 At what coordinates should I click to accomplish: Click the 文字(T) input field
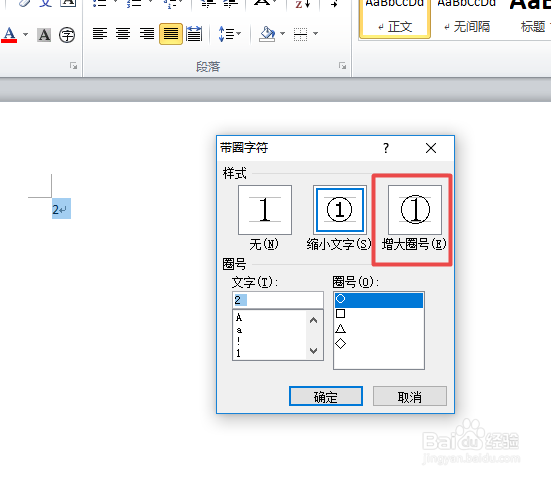point(278,300)
